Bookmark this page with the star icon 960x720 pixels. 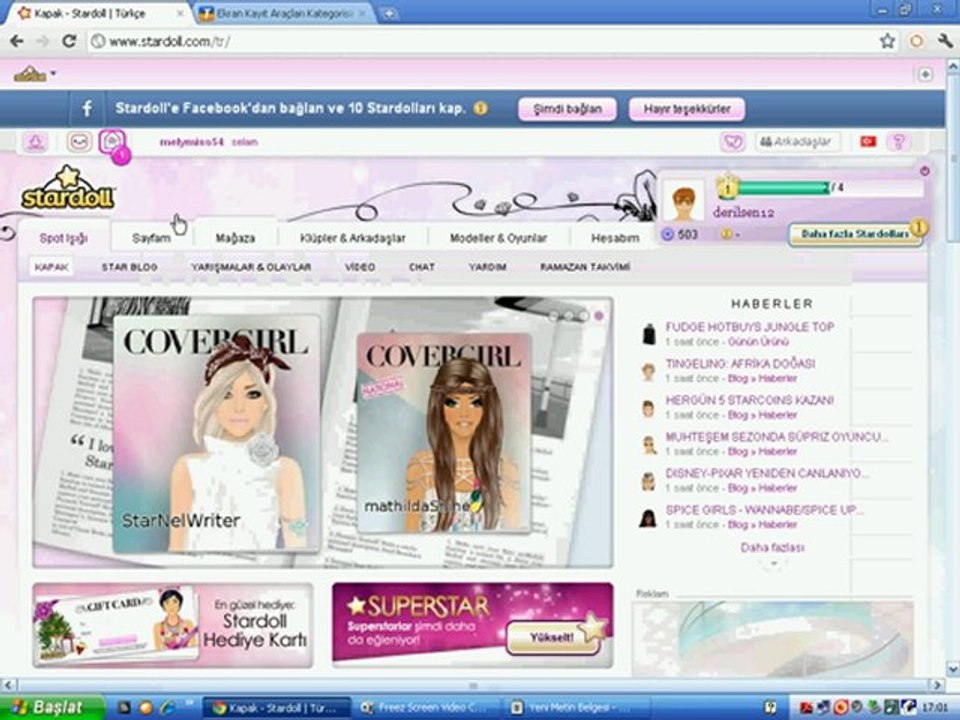(887, 41)
